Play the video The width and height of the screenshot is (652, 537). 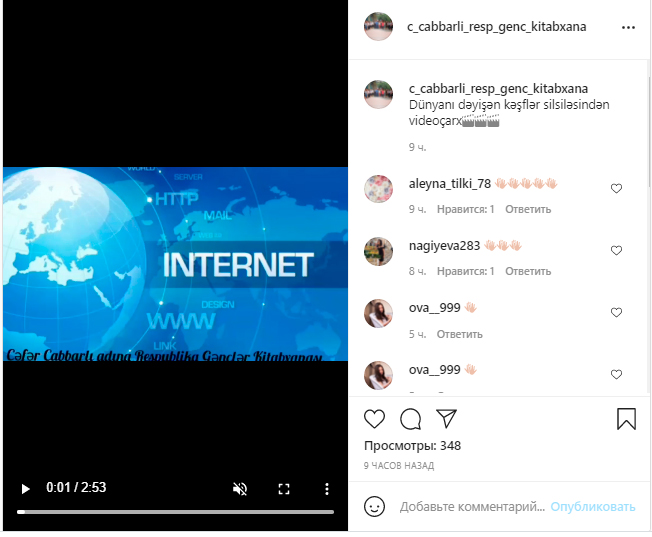coord(25,489)
